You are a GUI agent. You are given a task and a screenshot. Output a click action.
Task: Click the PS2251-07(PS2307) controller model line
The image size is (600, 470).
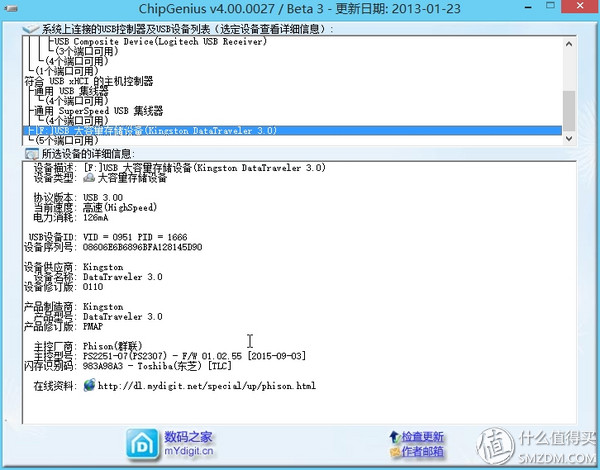point(194,356)
